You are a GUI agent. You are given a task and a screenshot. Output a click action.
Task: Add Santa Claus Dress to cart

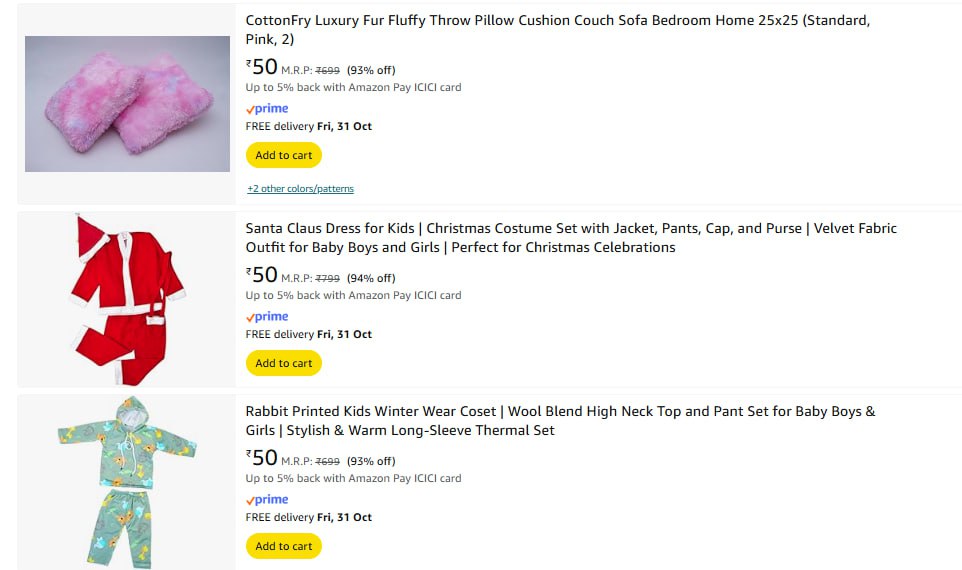click(x=284, y=363)
